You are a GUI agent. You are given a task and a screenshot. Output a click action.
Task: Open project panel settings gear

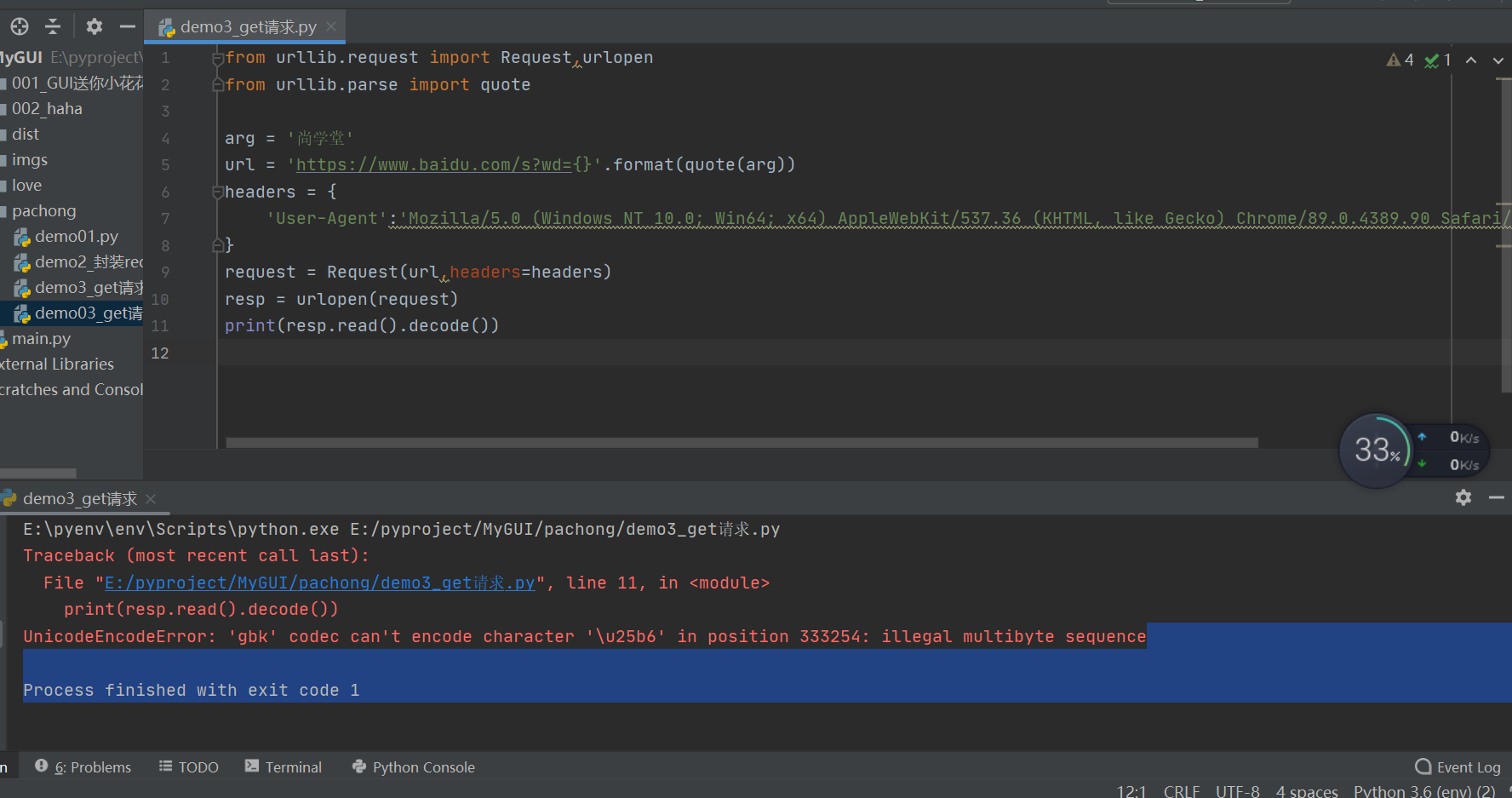pos(94,26)
